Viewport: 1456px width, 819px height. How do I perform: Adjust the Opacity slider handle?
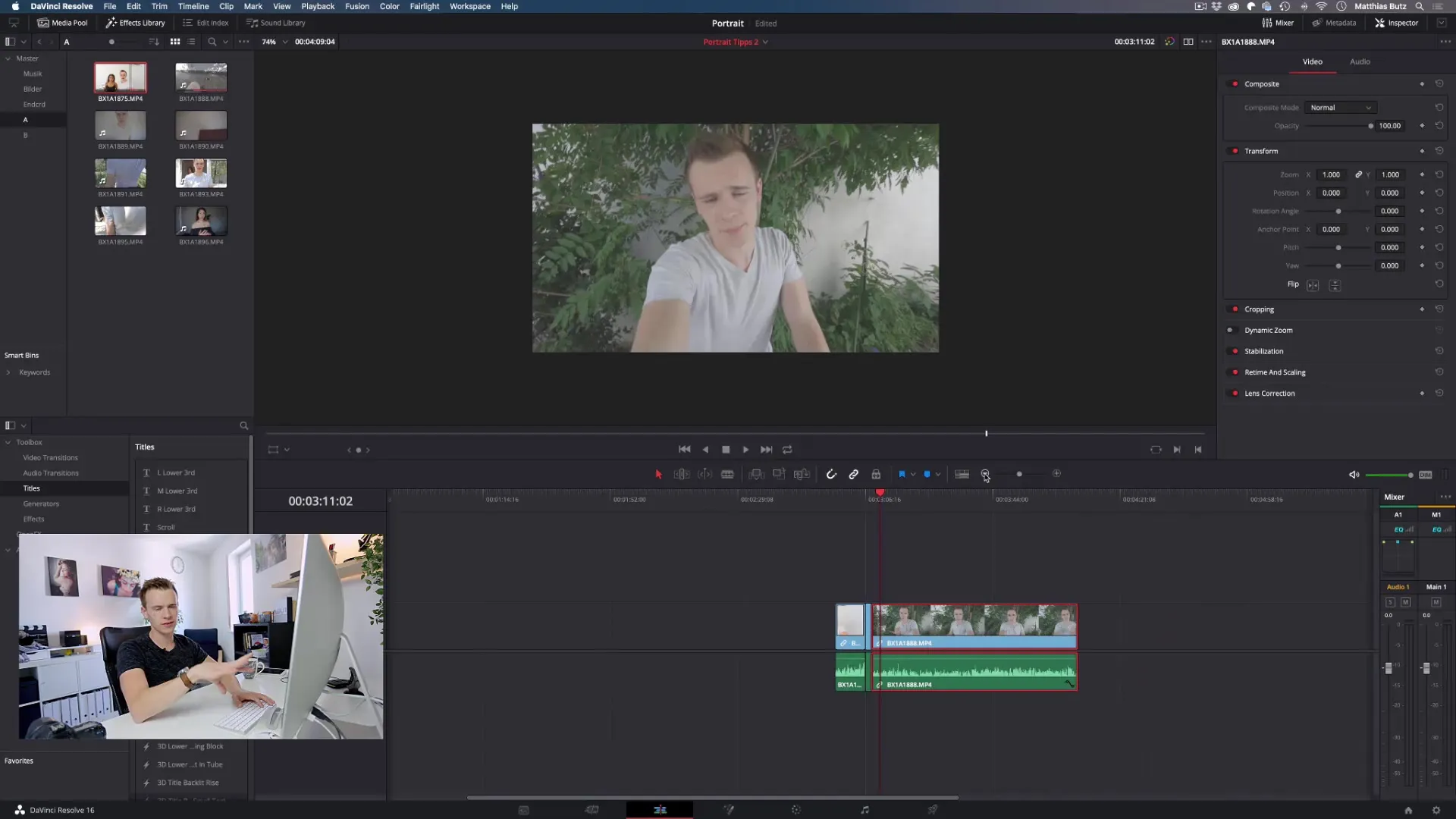click(x=1370, y=126)
